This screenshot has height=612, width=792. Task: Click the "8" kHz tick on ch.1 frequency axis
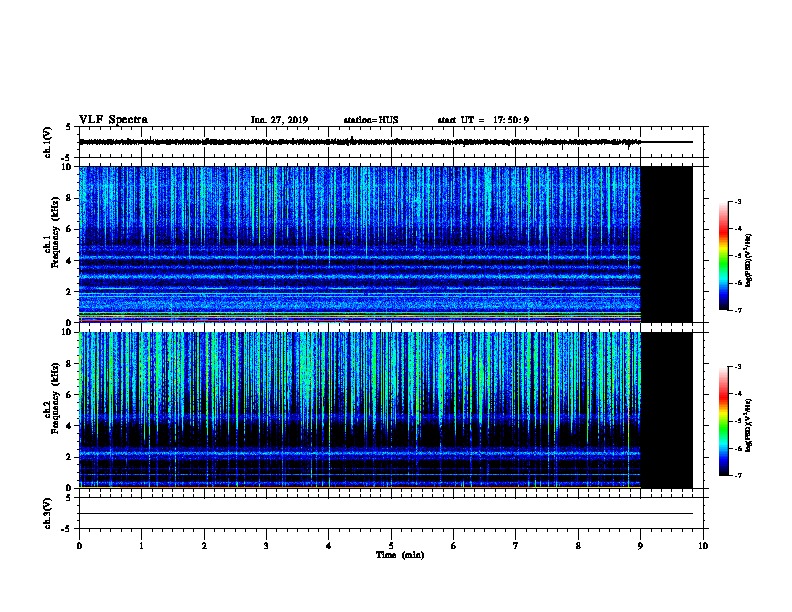pos(69,198)
